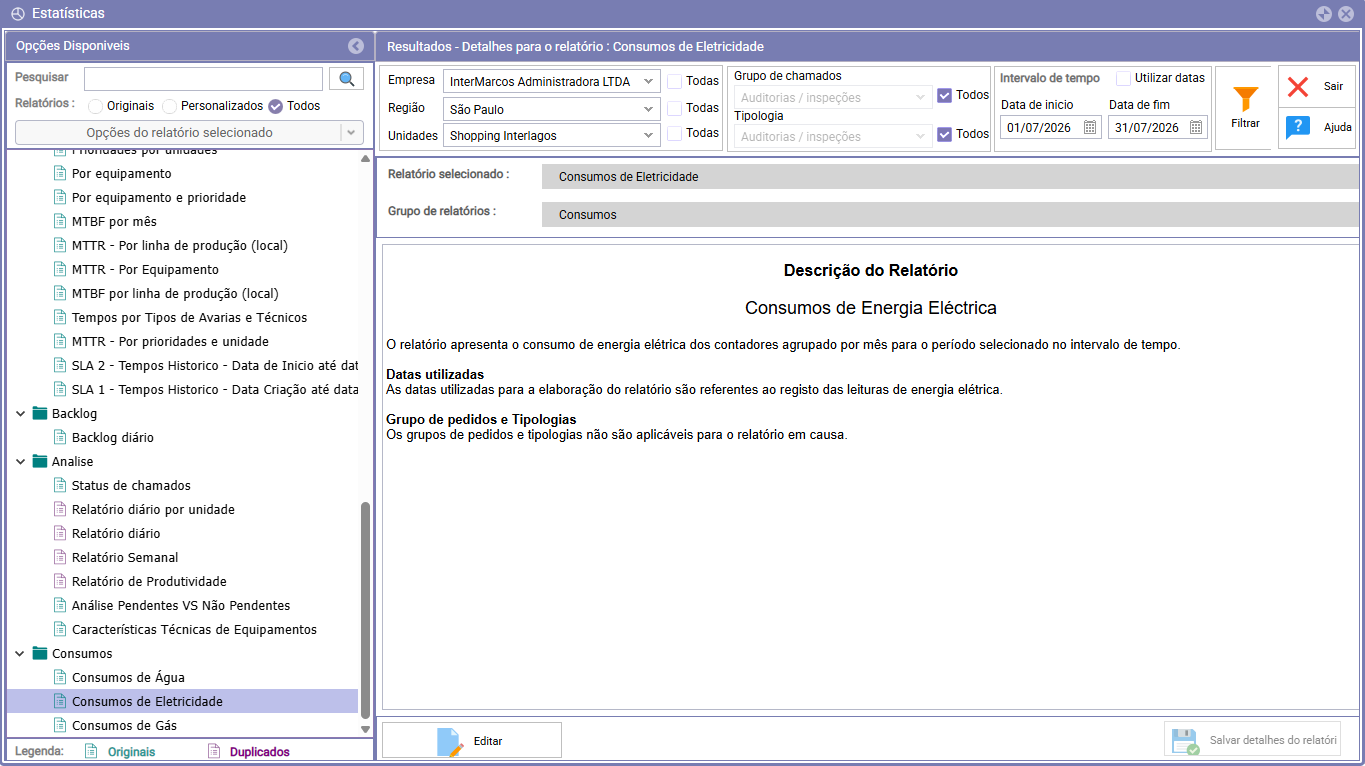Click the Editar button

point(472,740)
